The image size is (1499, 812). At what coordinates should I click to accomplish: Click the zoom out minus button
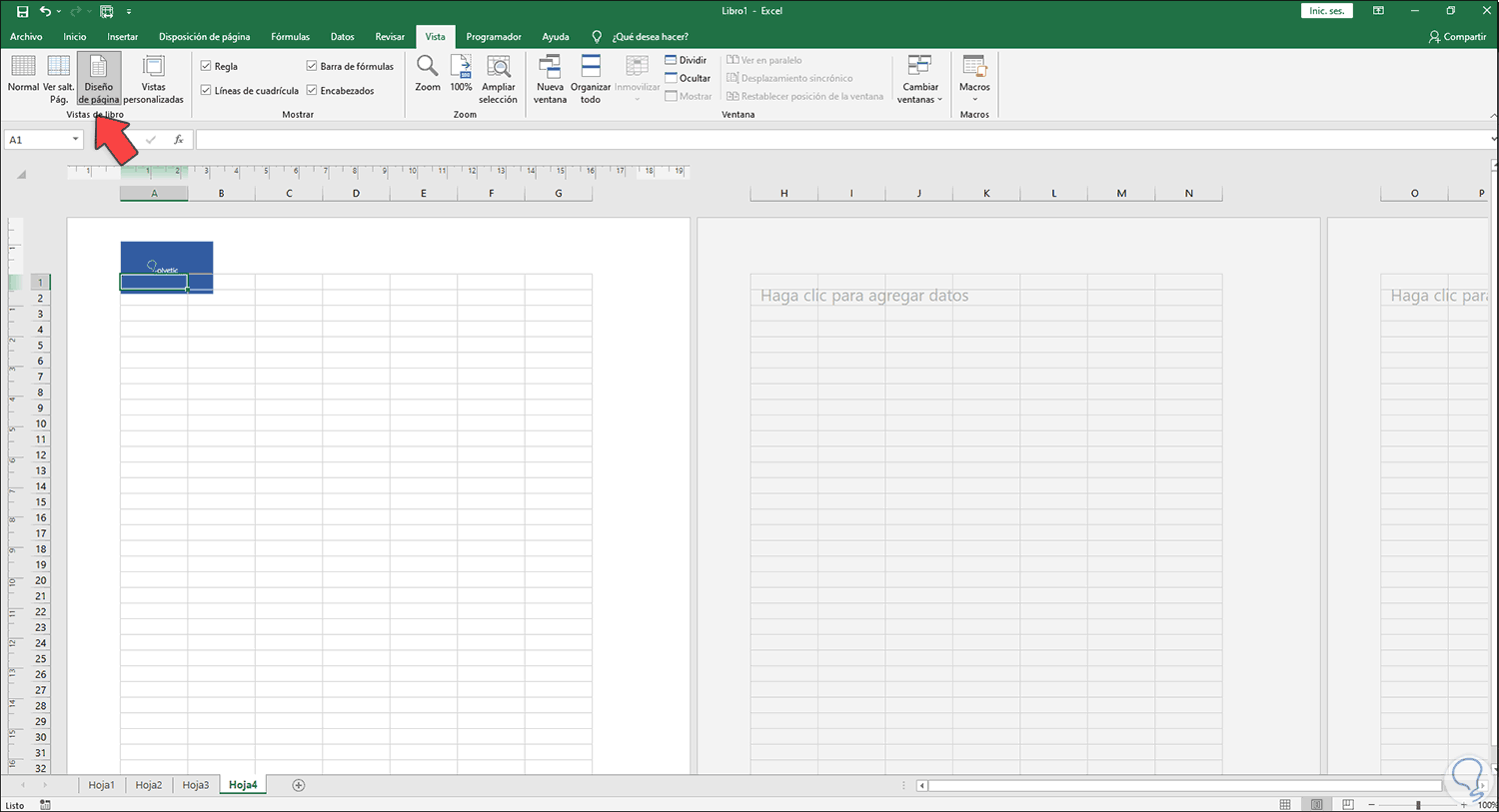pyautogui.click(x=1372, y=804)
